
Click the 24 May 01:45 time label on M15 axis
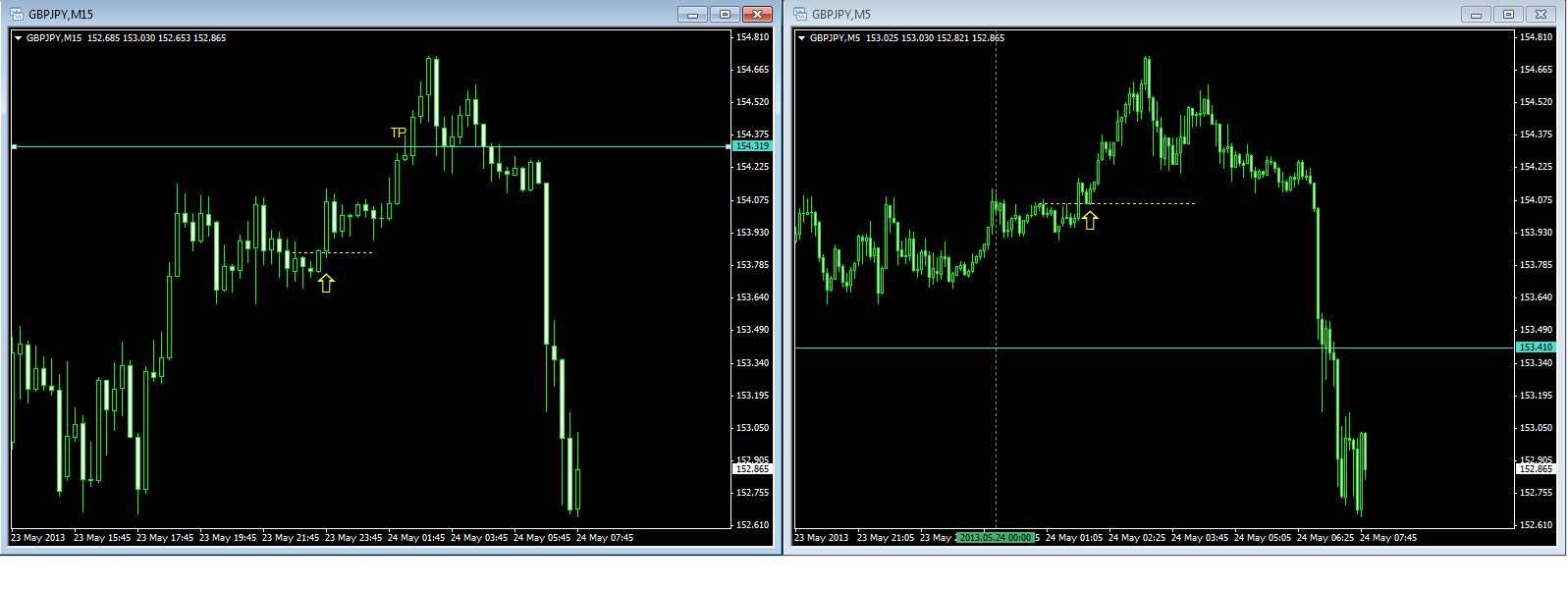[416, 538]
